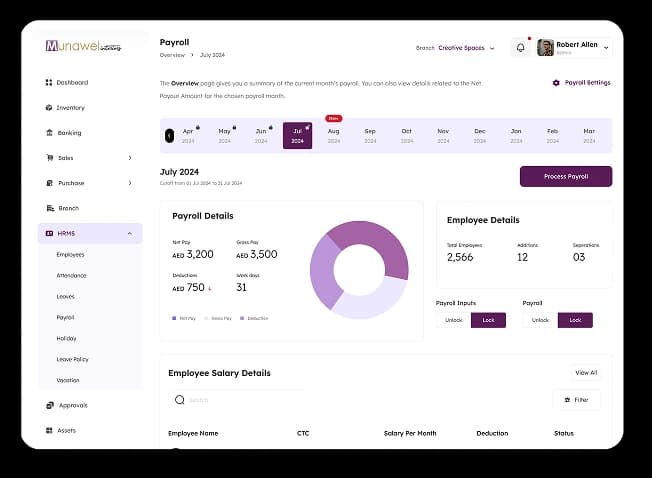This screenshot has height=478, width=652.
Task: Click the search magnifier icon
Action: point(180,400)
